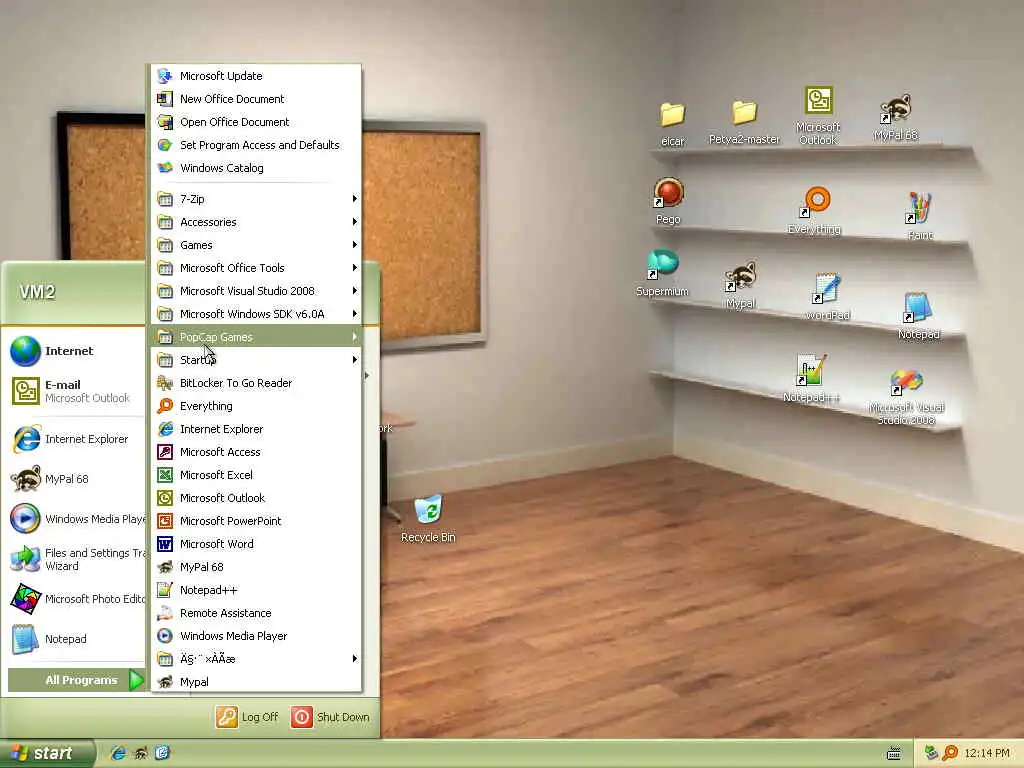Launch Notepad++ from the programs list
Viewport: 1024px width, 768px height.
tap(257, 590)
